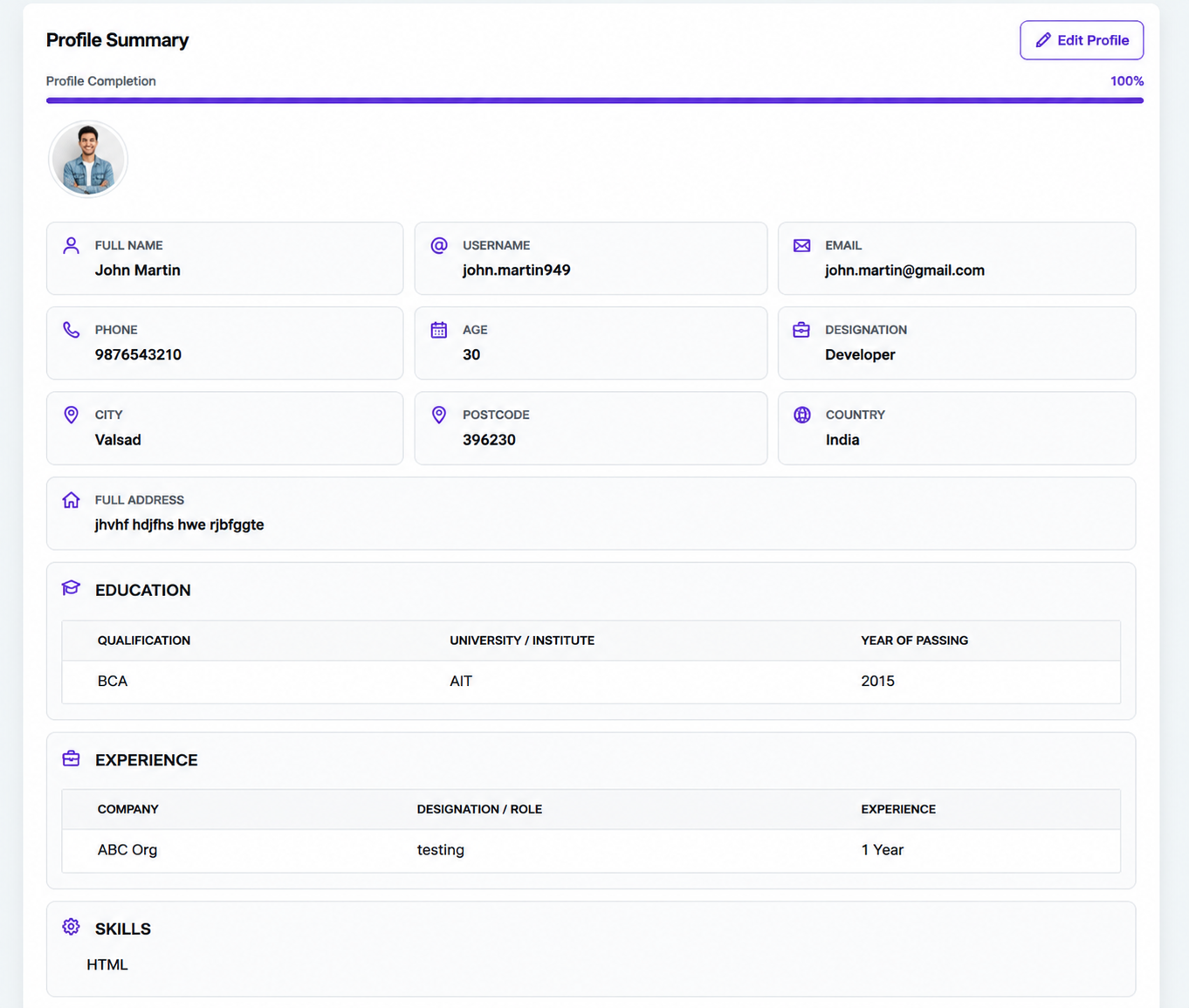1189x1008 pixels.
Task: Click the 2015 year of passing cell
Action: tap(878, 682)
